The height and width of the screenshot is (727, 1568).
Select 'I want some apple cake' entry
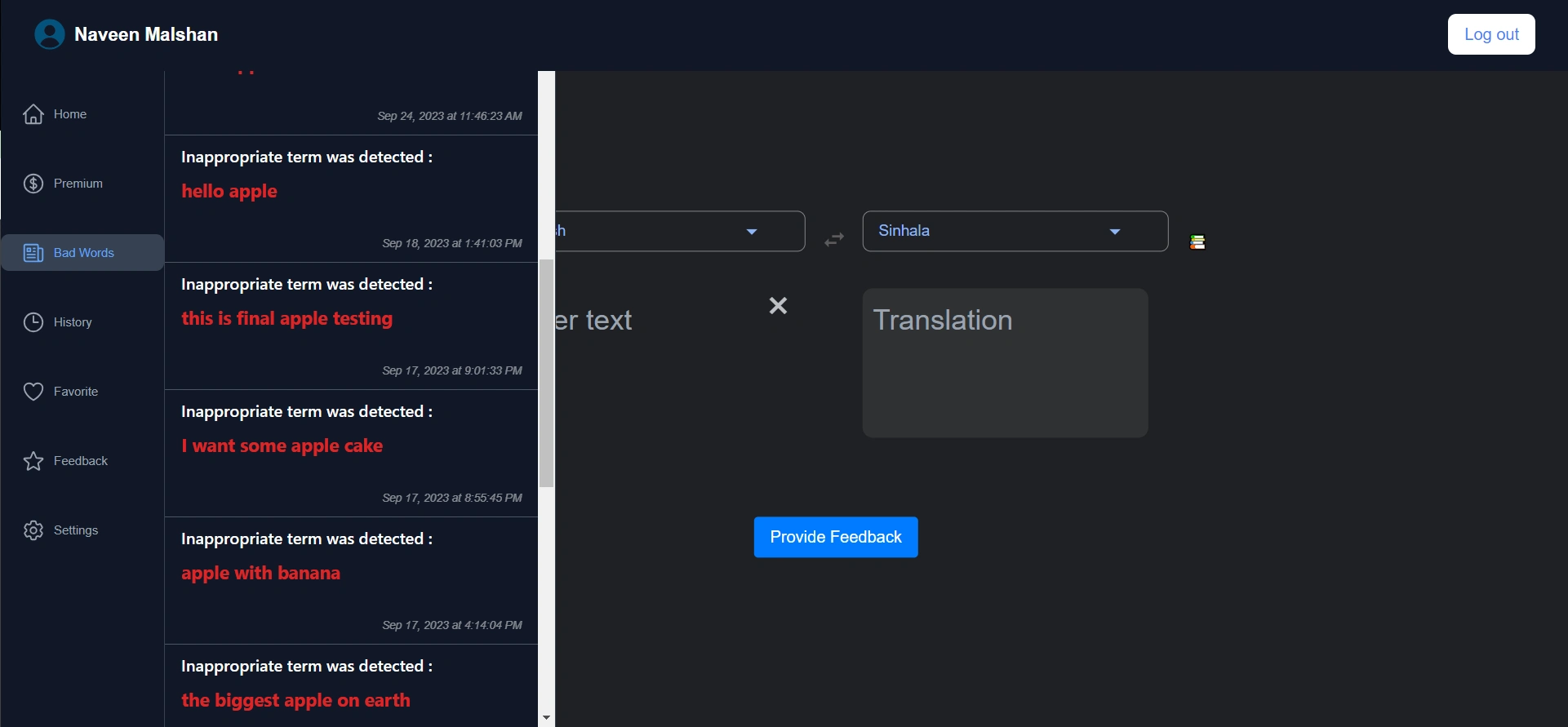pyautogui.click(x=282, y=446)
